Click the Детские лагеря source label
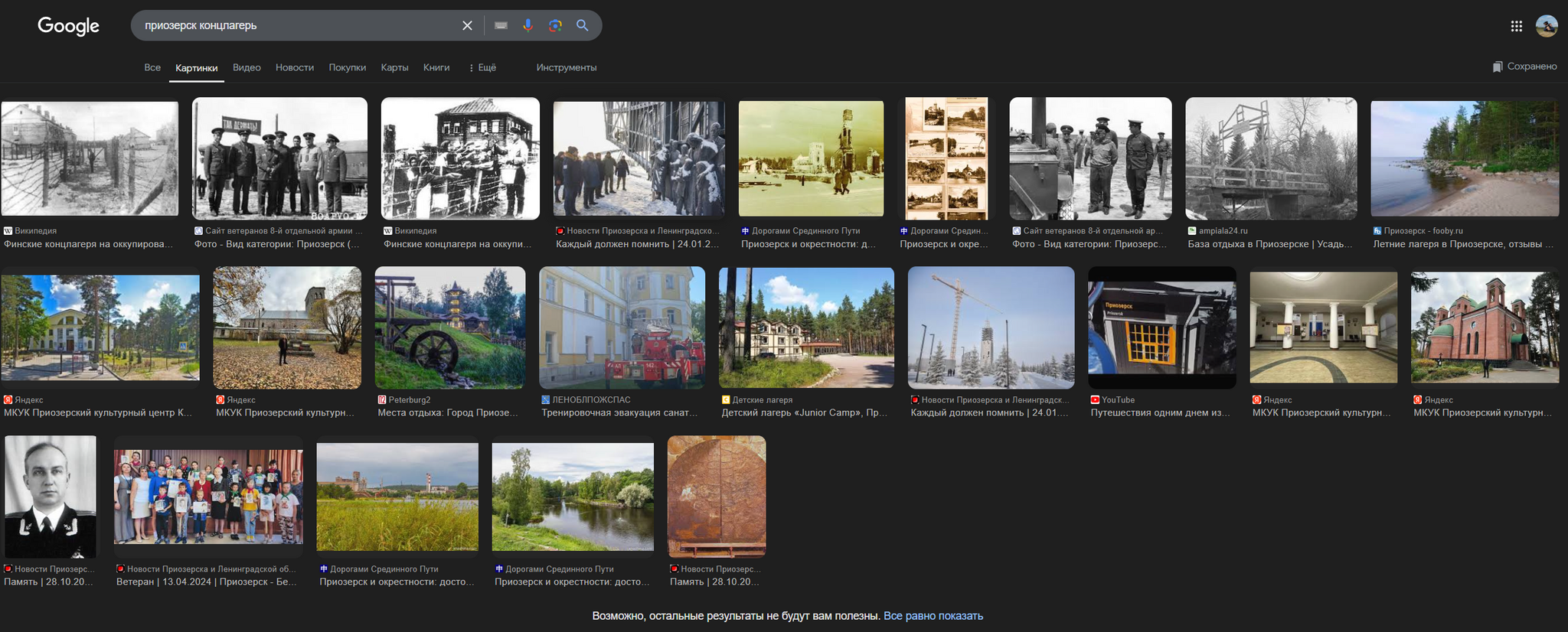 click(x=762, y=399)
